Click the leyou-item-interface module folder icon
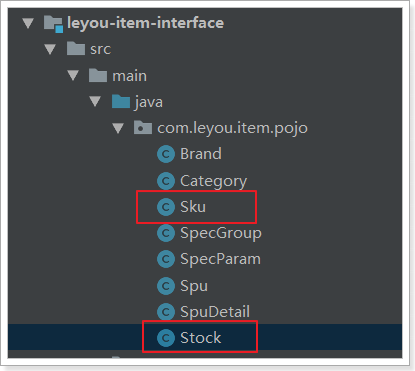Viewport: 415px width, 371px height. pos(53,24)
